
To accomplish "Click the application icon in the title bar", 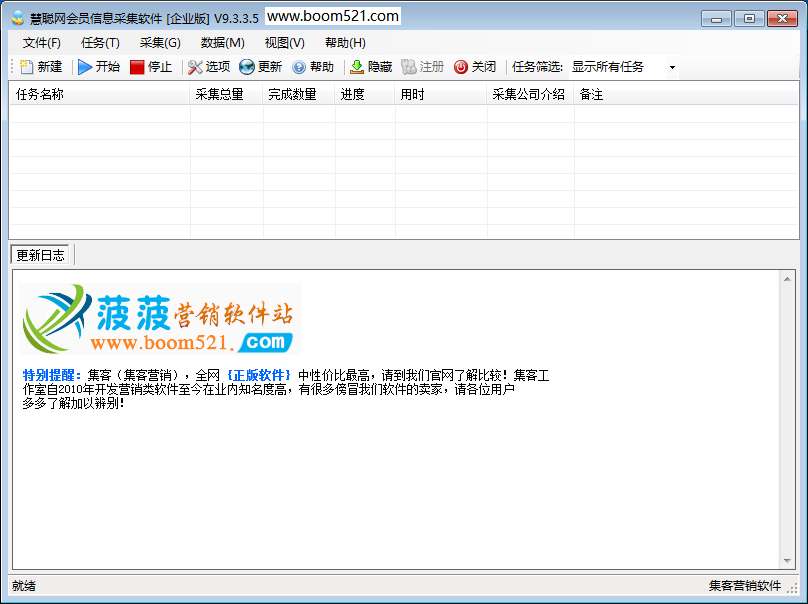I will tap(18, 19).
